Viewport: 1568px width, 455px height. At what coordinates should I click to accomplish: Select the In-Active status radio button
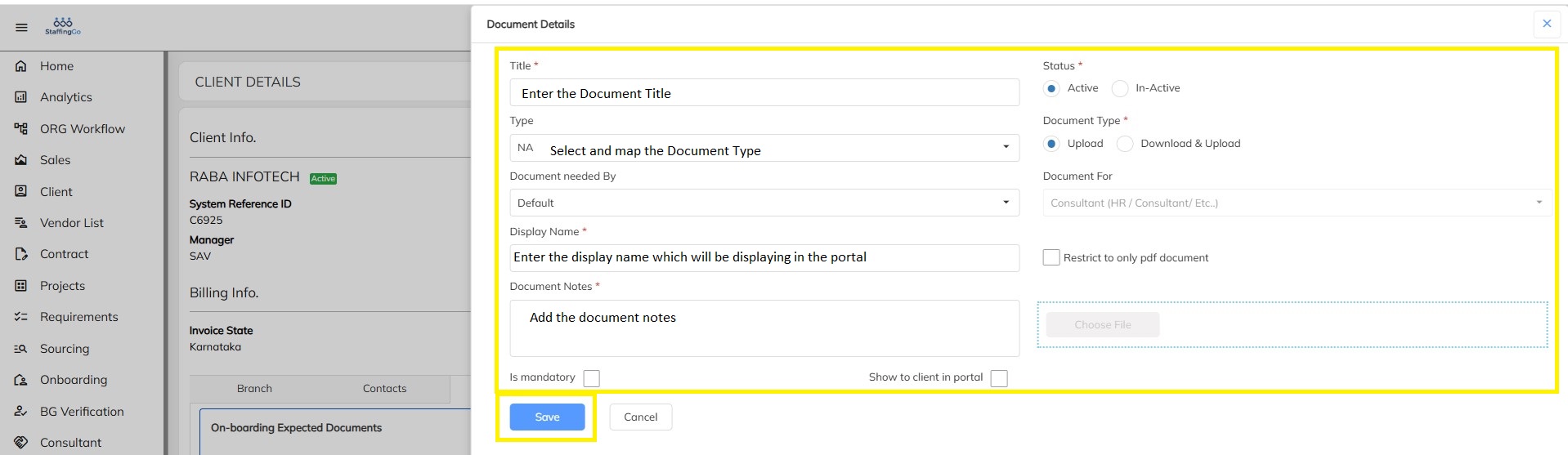pyautogui.click(x=1120, y=88)
